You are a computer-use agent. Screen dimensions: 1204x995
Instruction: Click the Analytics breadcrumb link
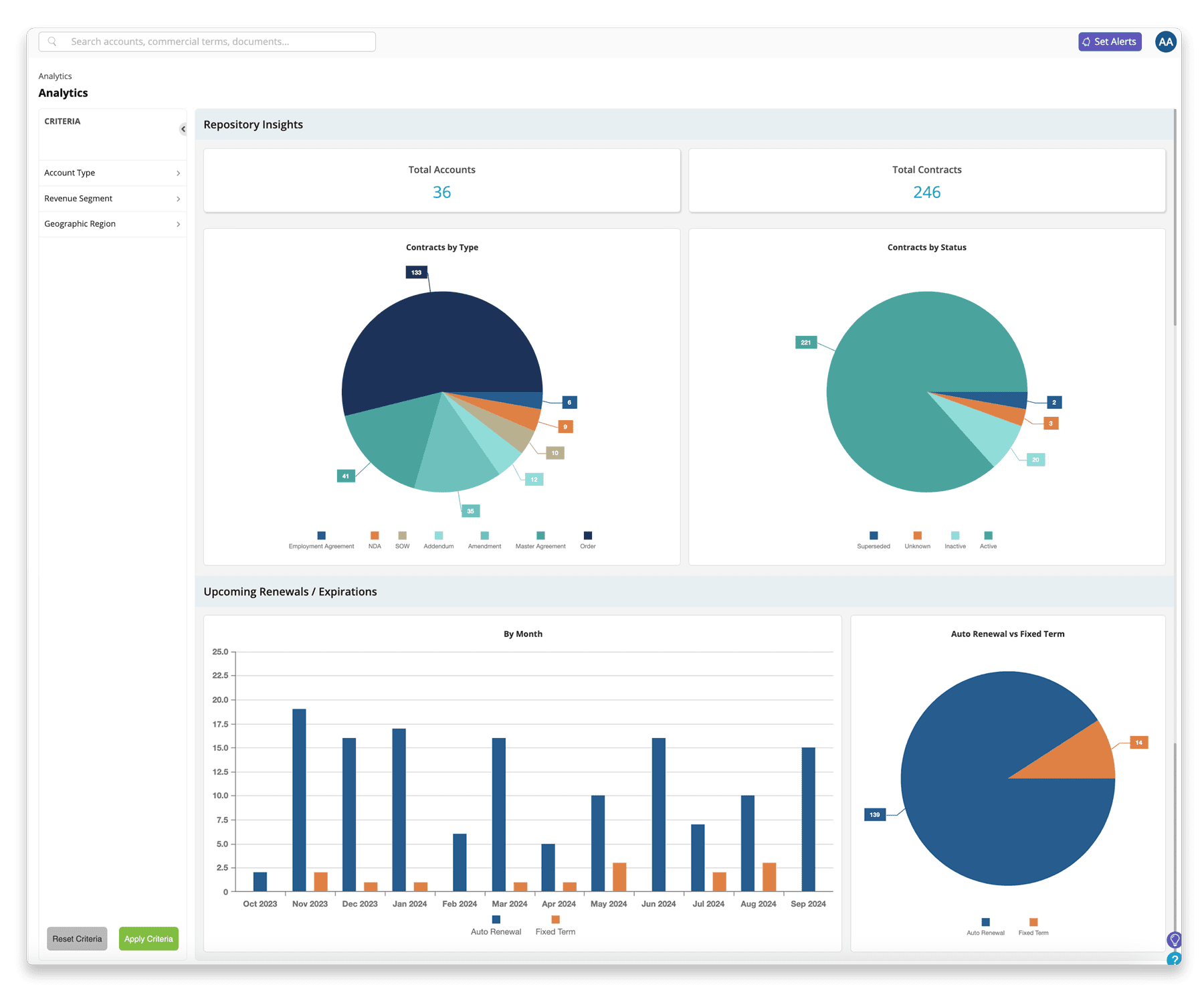(55, 76)
